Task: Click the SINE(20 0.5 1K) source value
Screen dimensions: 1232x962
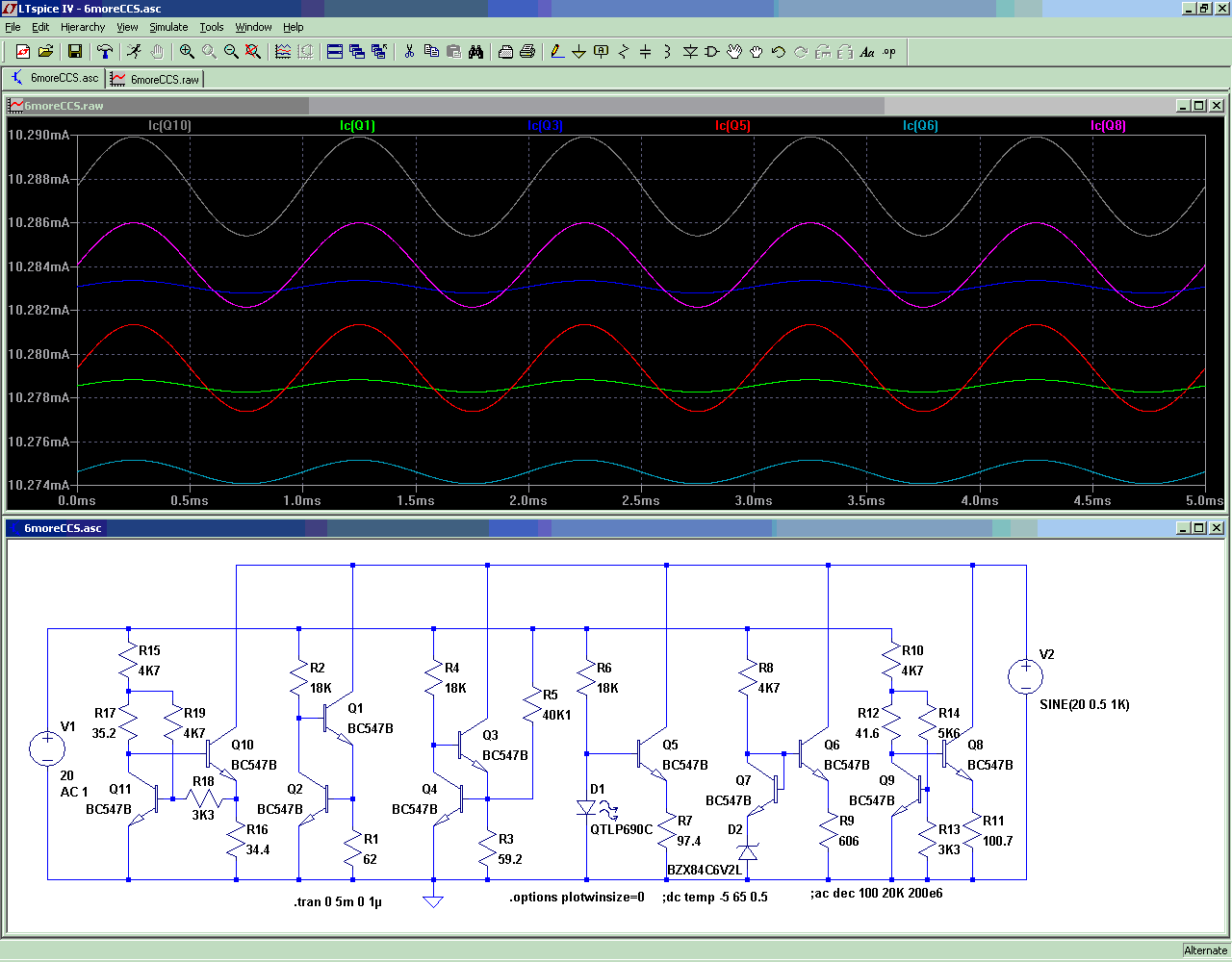Action: coord(1085,704)
